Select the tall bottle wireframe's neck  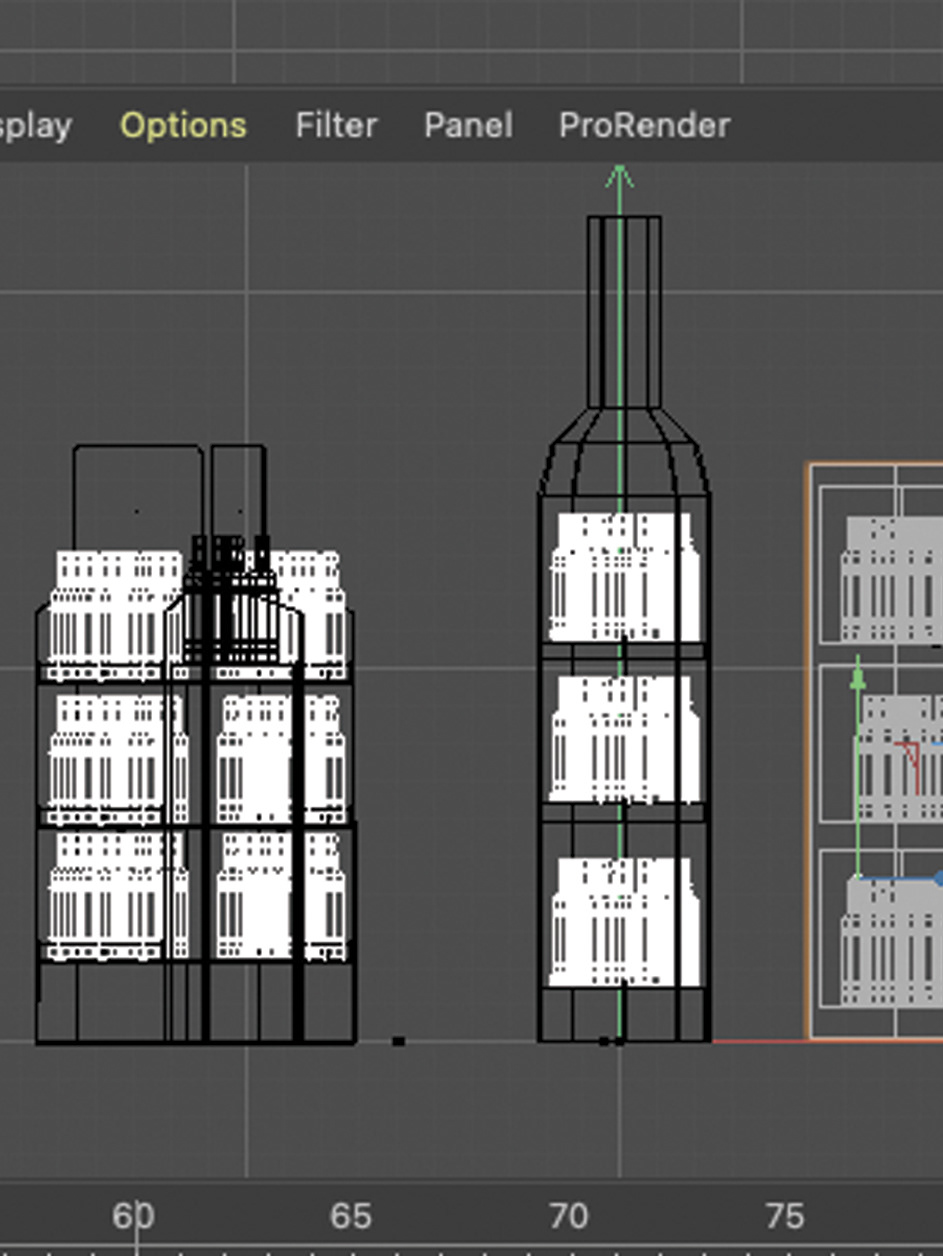point(624,311)
